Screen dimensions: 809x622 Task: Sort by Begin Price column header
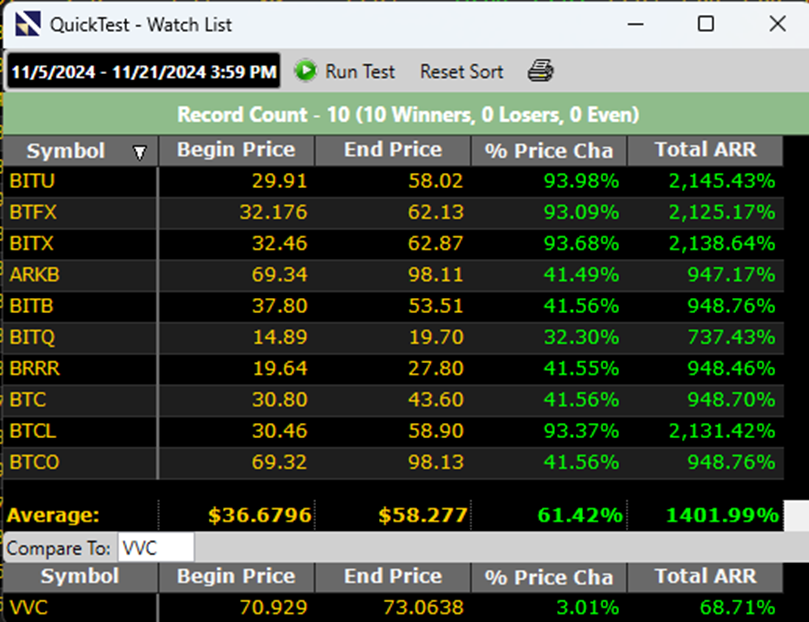click(x=236, y=151)
